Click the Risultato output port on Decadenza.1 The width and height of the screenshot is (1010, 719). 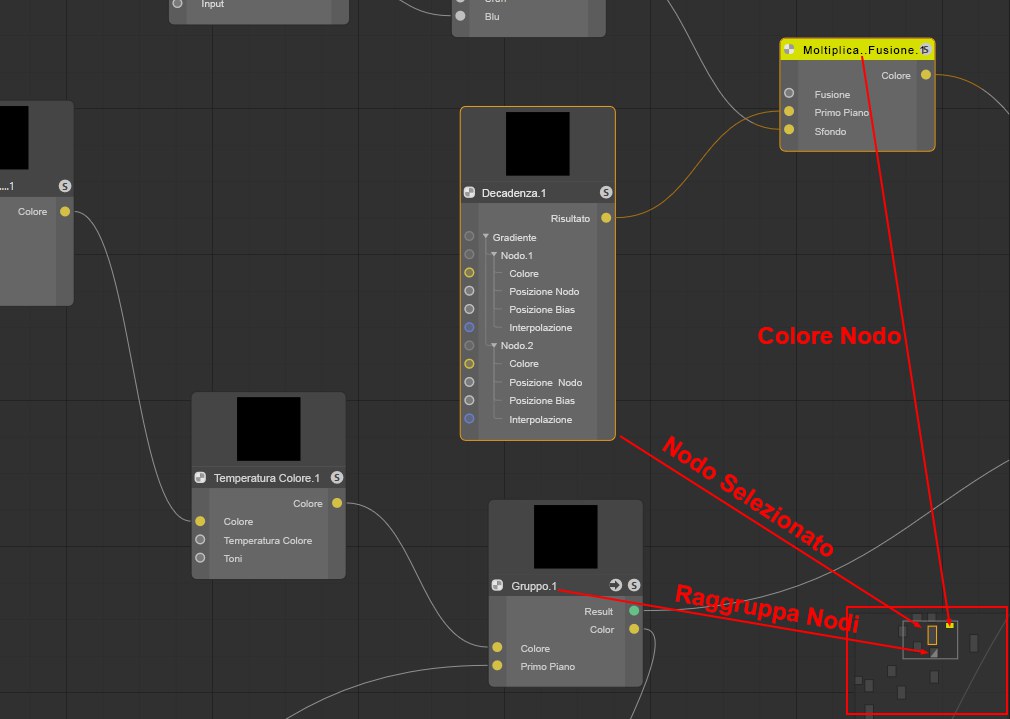coord(606,218)
